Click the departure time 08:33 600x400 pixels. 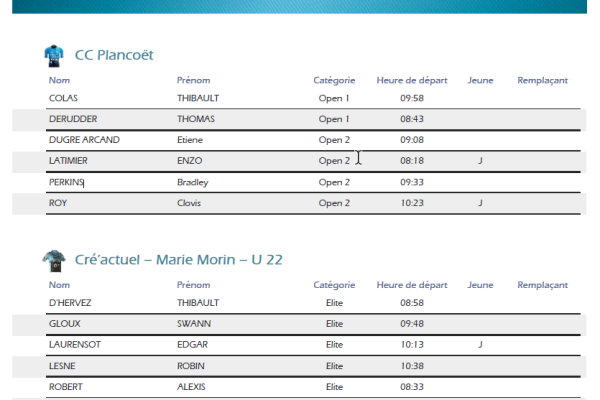(x=412, y=387)
